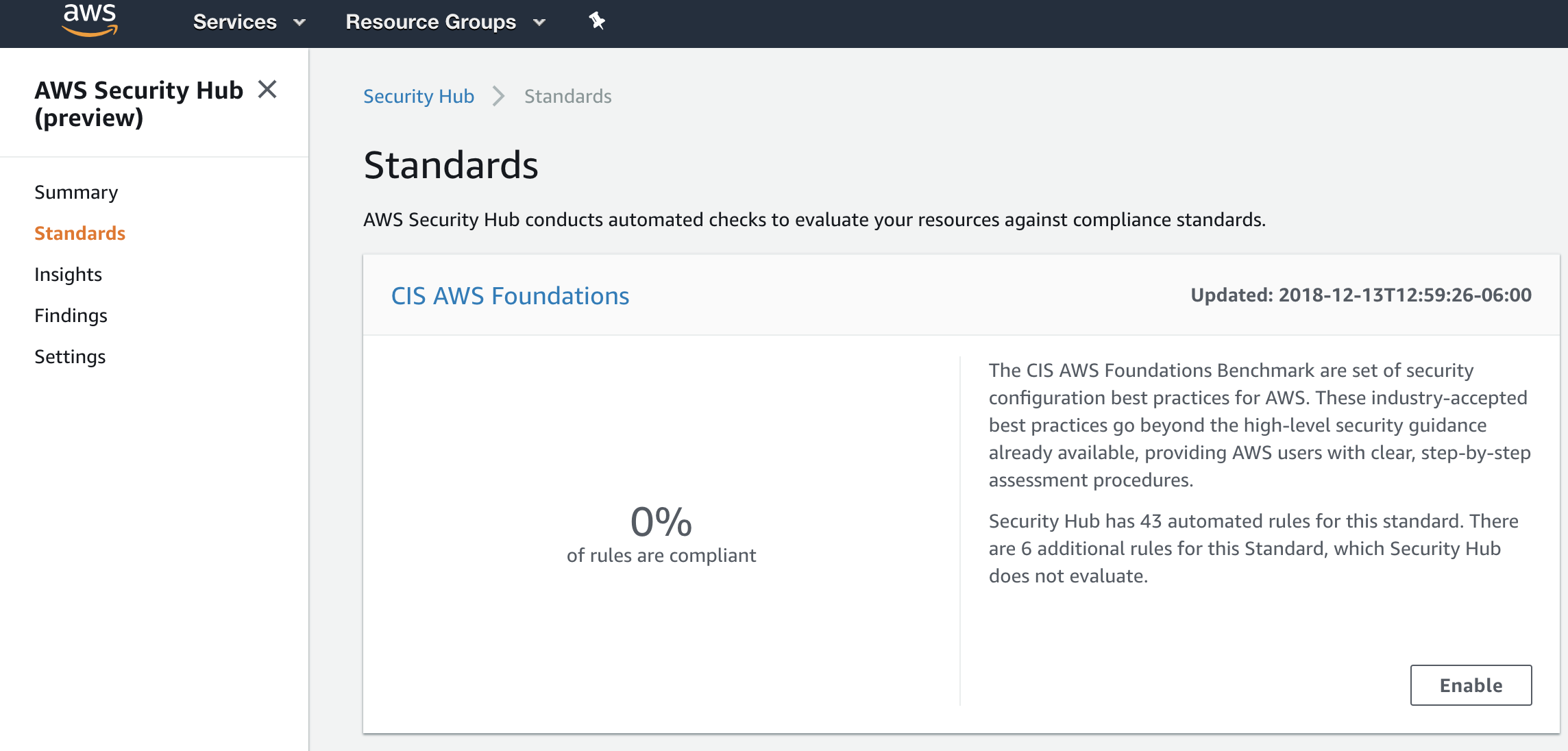Open CIS AWS Foundations link

click(x=510, y=295)
